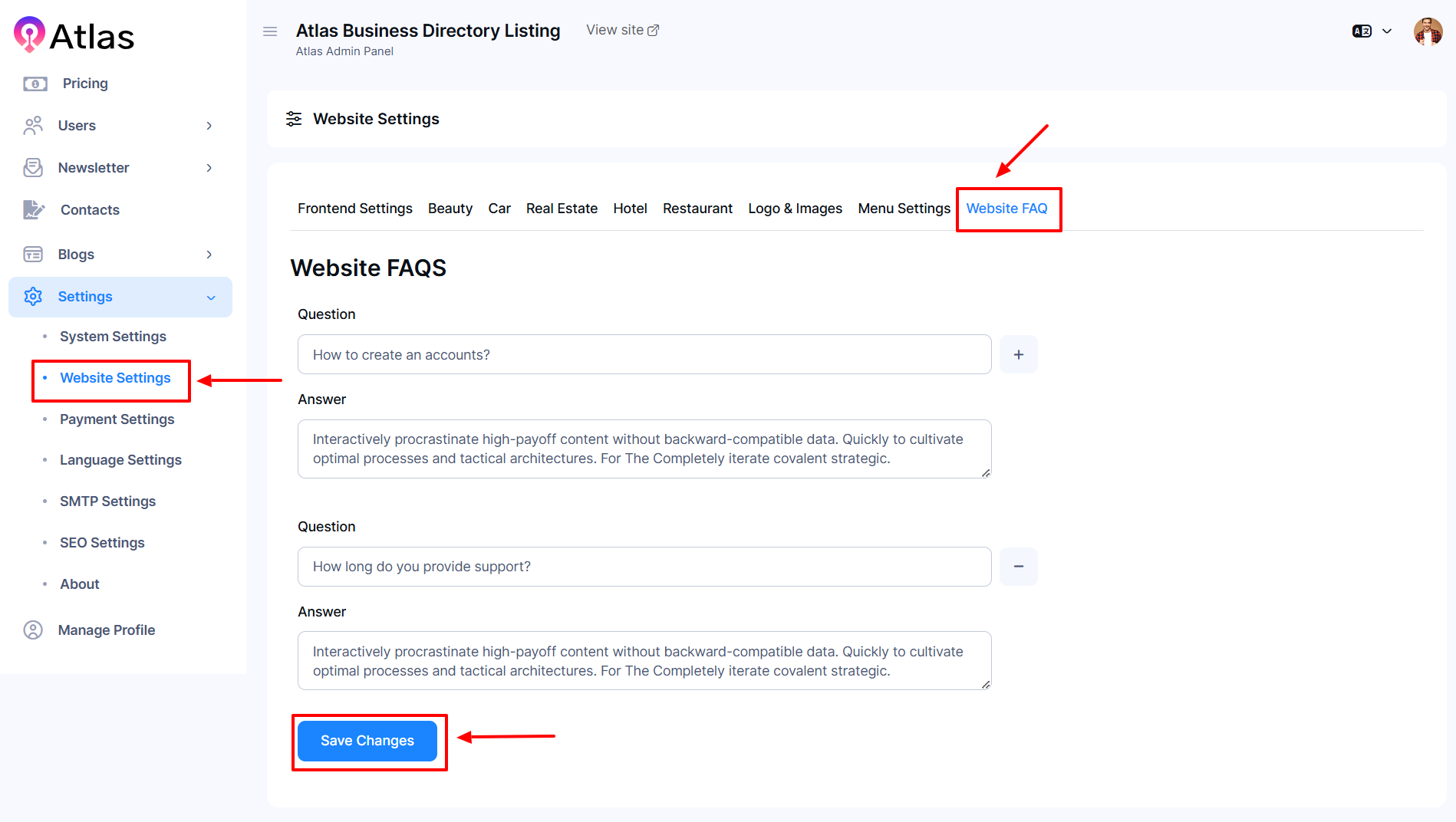Viewport: 1456px width, 822px height.
Task: Open the View site link
Action: [x=622, y=30]
